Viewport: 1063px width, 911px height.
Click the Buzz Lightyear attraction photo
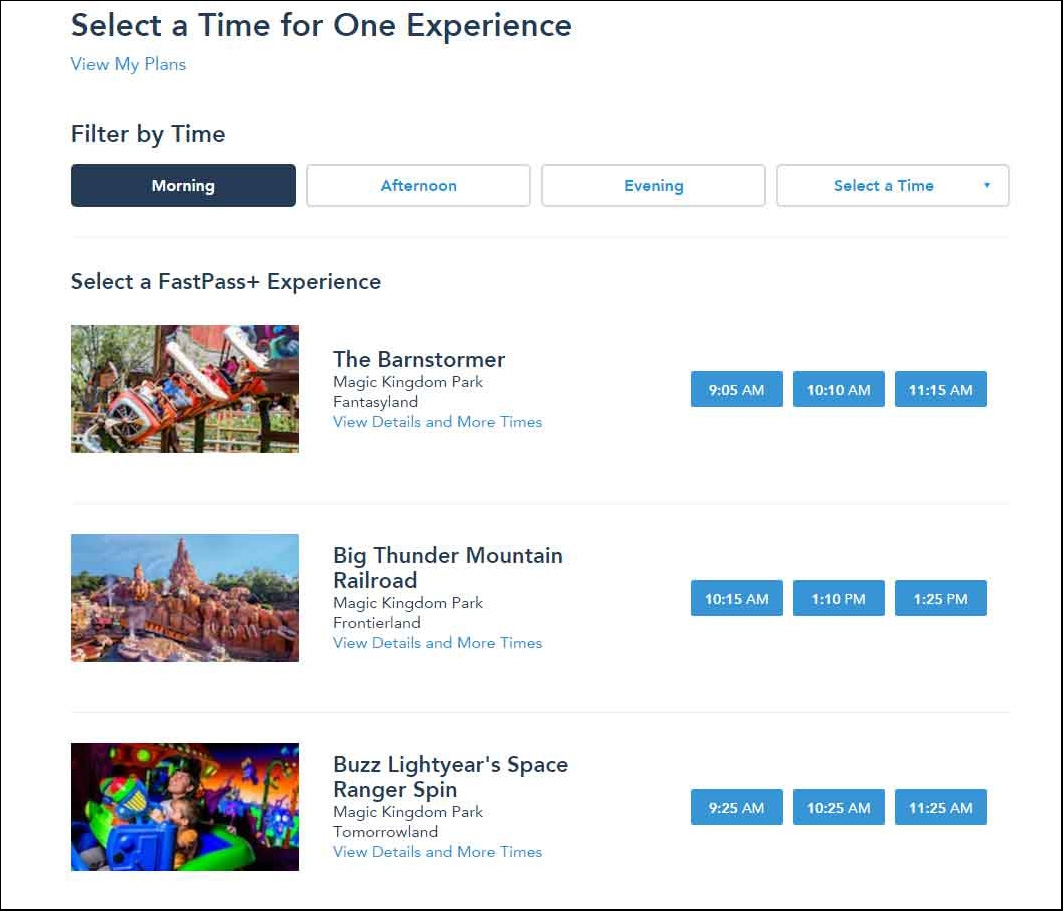click(184, 806)
